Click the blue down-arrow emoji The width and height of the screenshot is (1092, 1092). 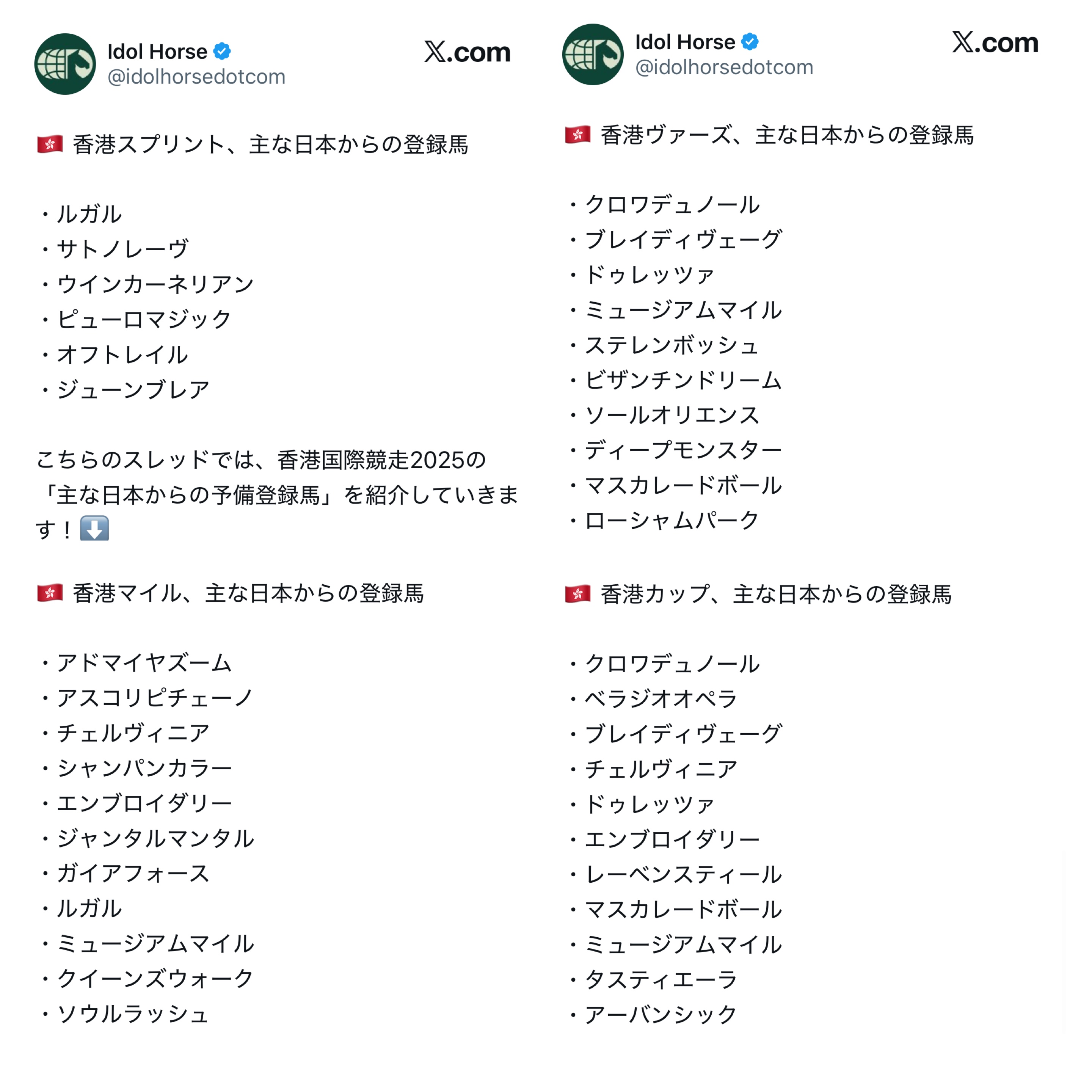(x=94, y=529)
